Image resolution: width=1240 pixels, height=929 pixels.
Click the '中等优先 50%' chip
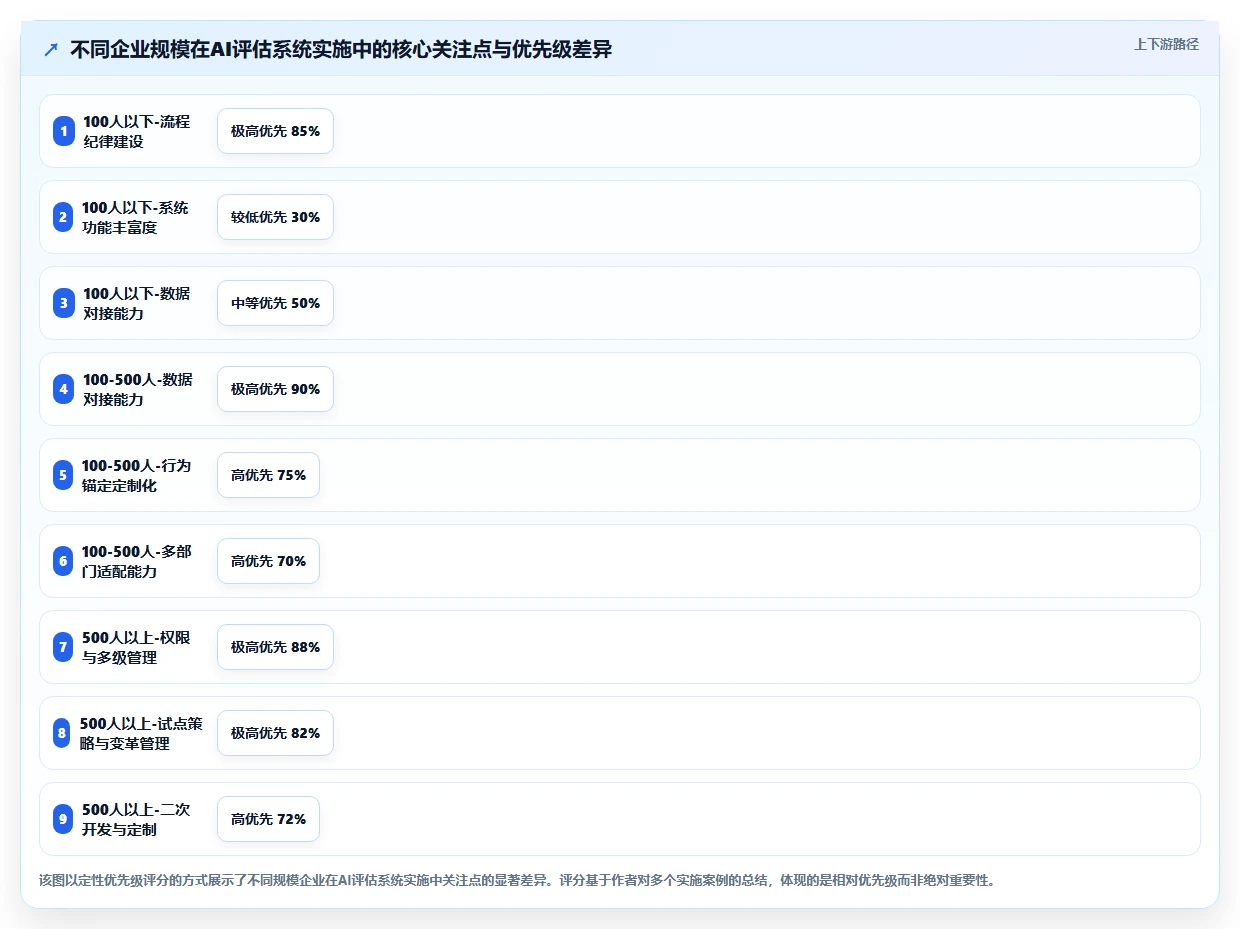275,303
